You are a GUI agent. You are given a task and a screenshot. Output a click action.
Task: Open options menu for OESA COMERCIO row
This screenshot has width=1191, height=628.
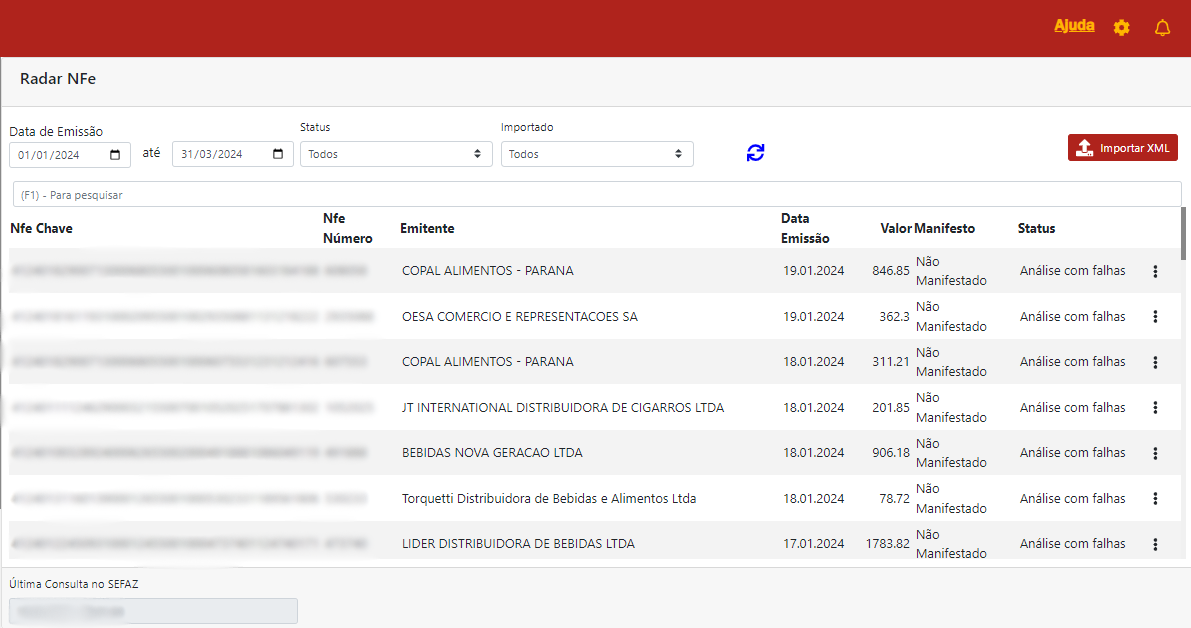coord(1155,317)
